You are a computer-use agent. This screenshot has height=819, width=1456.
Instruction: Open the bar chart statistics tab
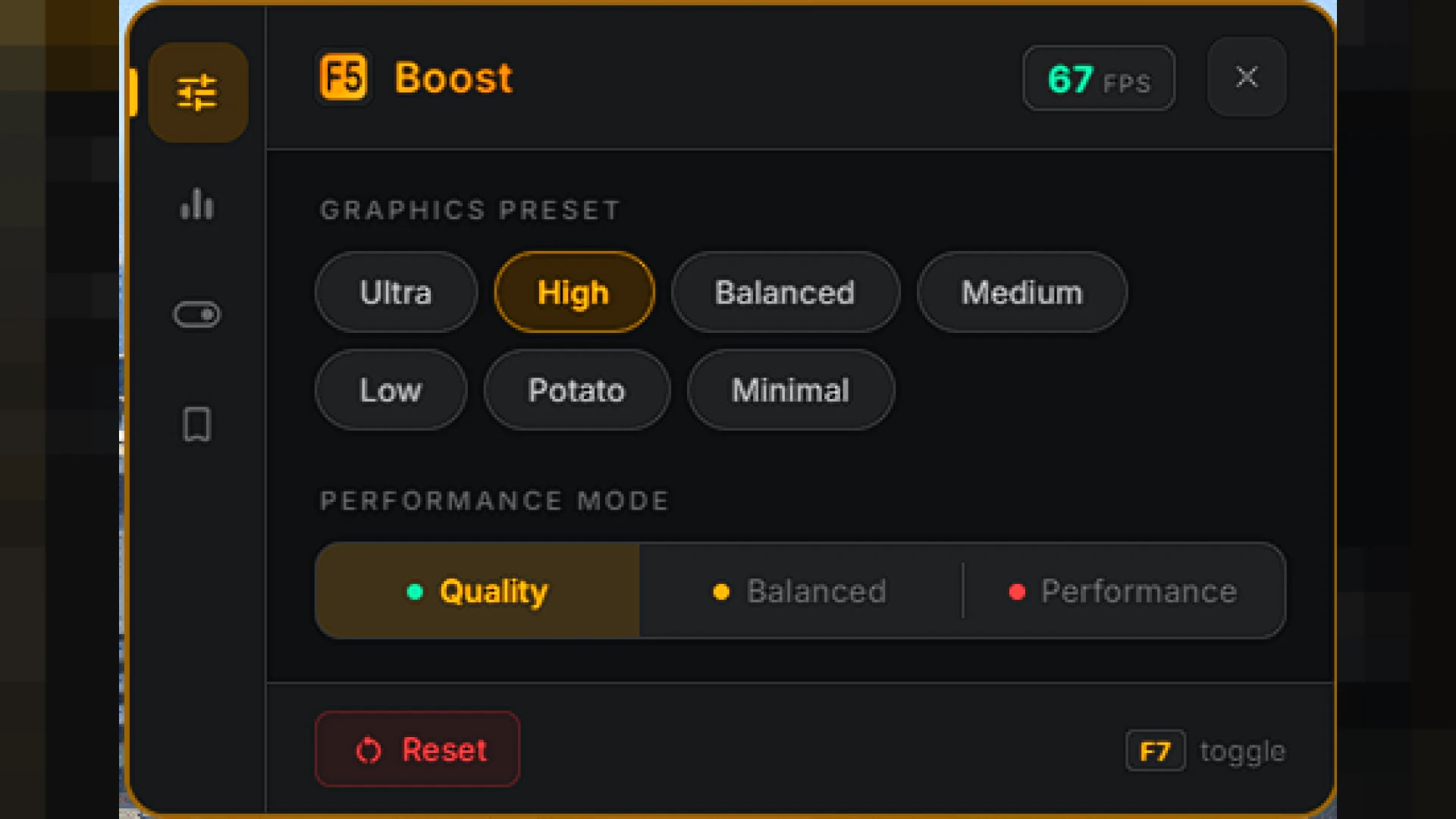[x=197, y=204]
